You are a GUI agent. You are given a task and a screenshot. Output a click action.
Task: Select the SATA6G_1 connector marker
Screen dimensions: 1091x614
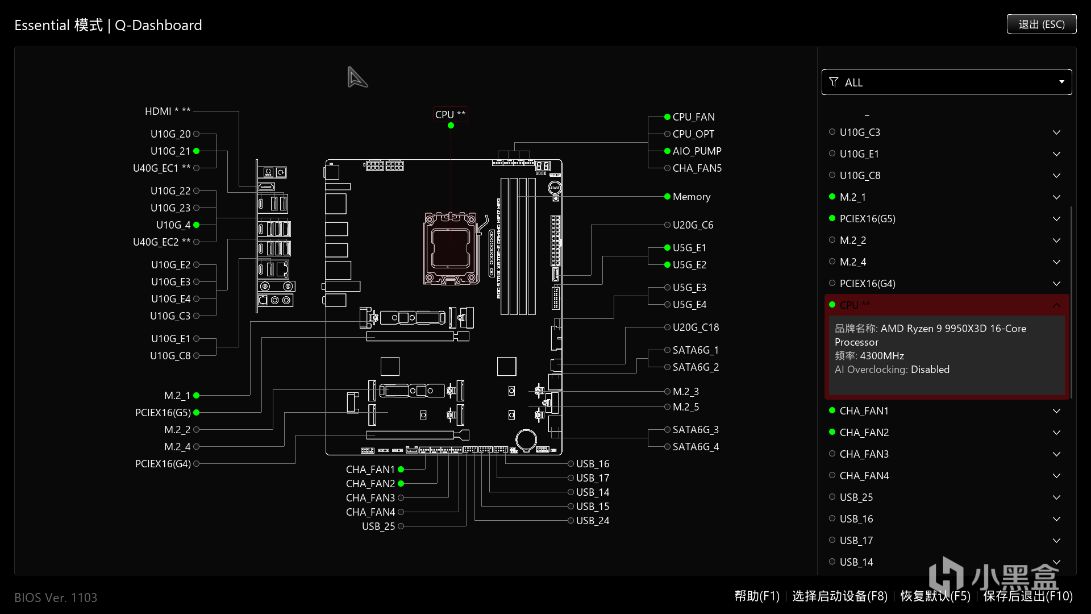click(x=667, y=350)
